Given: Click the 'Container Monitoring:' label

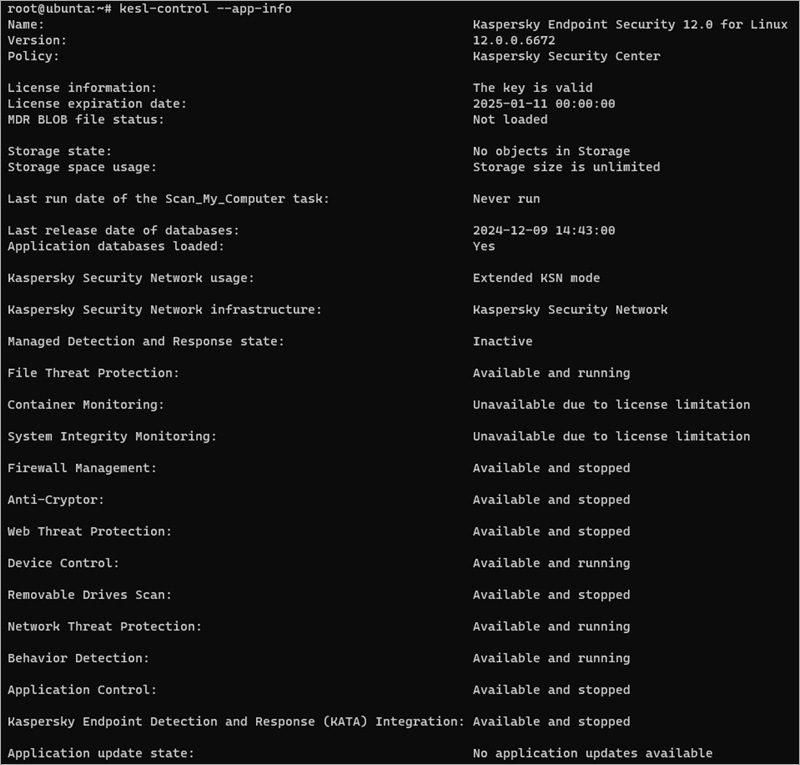Looking at the screenshot, I should 86,405.
